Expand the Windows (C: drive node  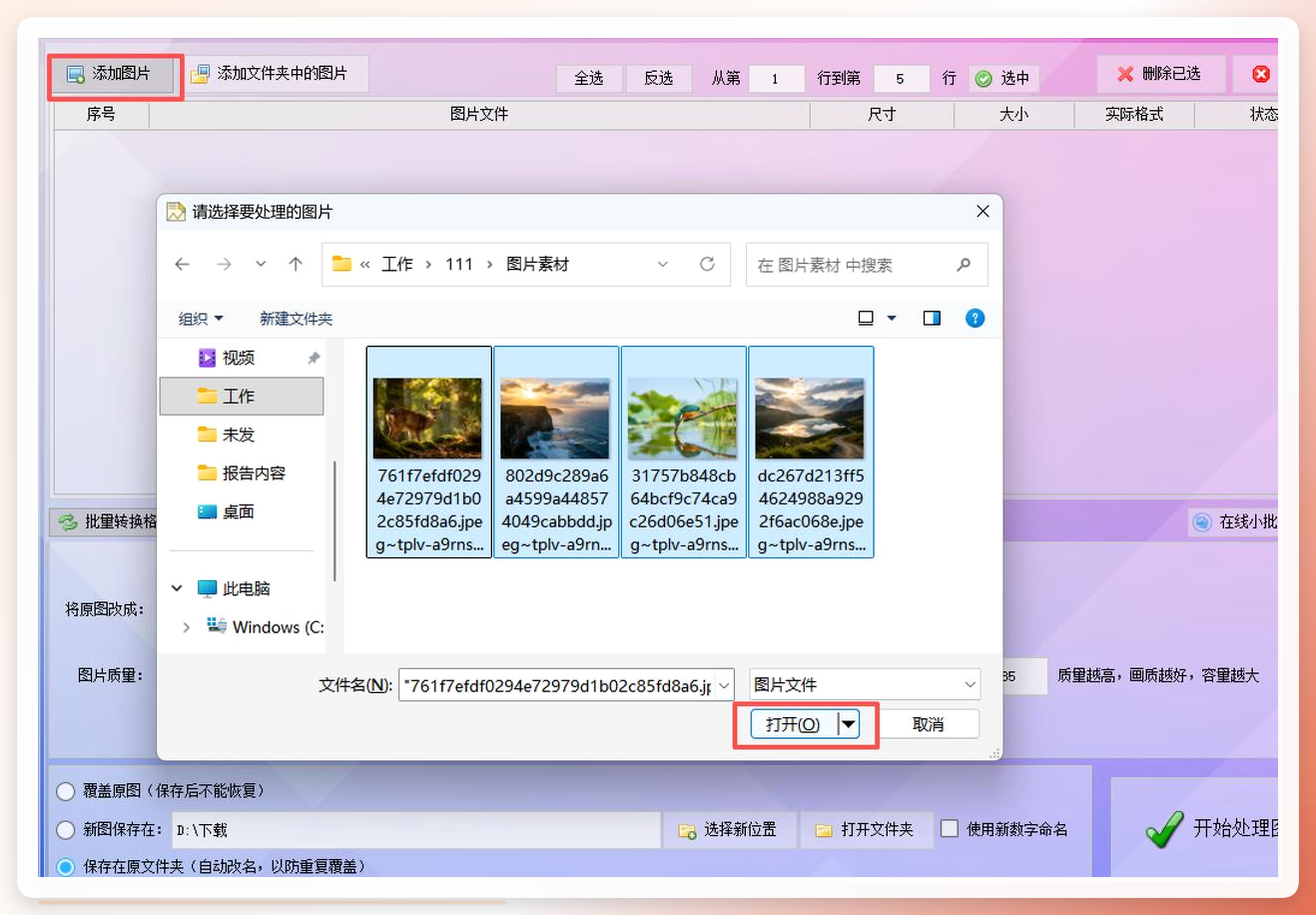pos(186,627)
